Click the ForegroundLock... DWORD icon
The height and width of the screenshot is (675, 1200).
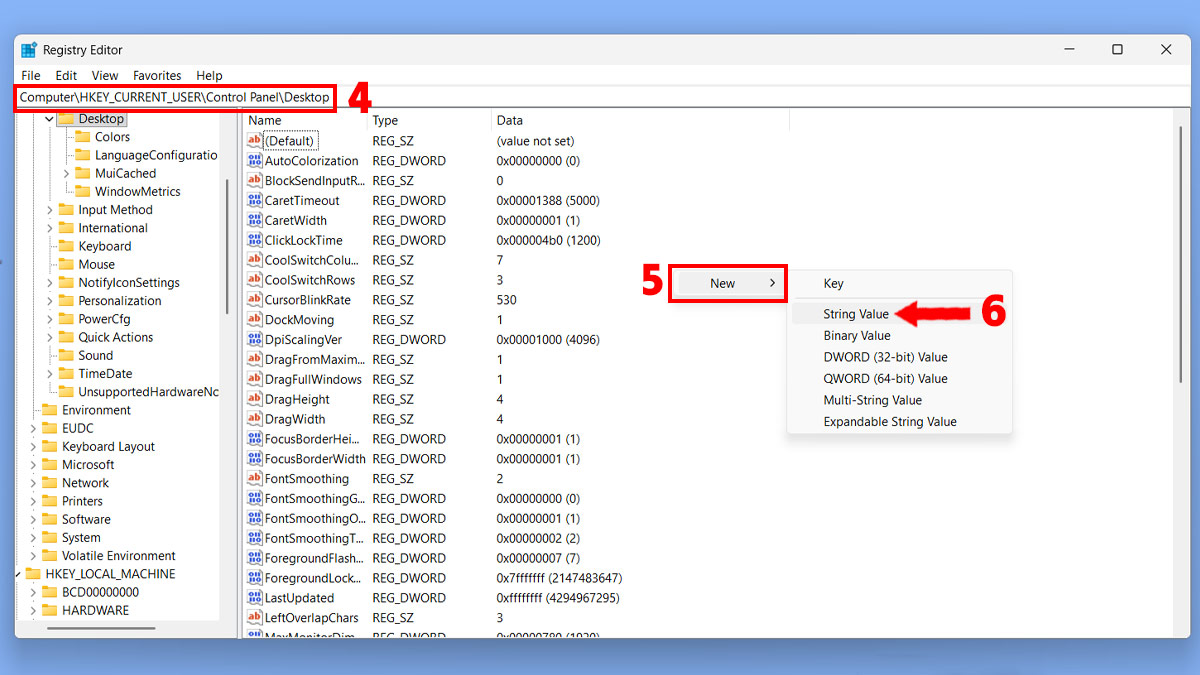pyautogui.click(x=254, y=578)
